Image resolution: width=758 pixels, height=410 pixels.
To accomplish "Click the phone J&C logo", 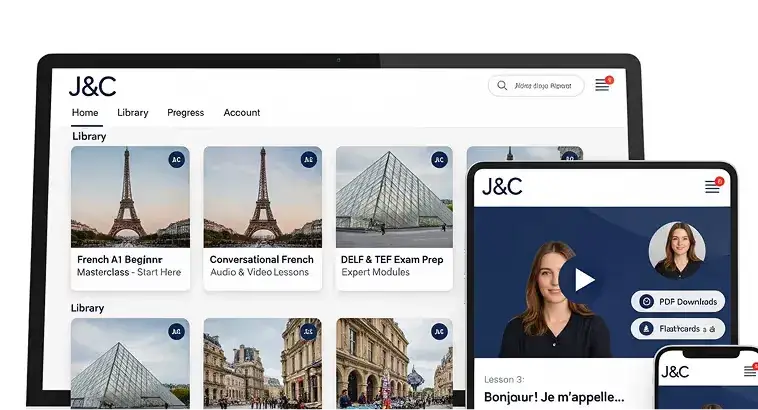I will click(x=675, y=372).
